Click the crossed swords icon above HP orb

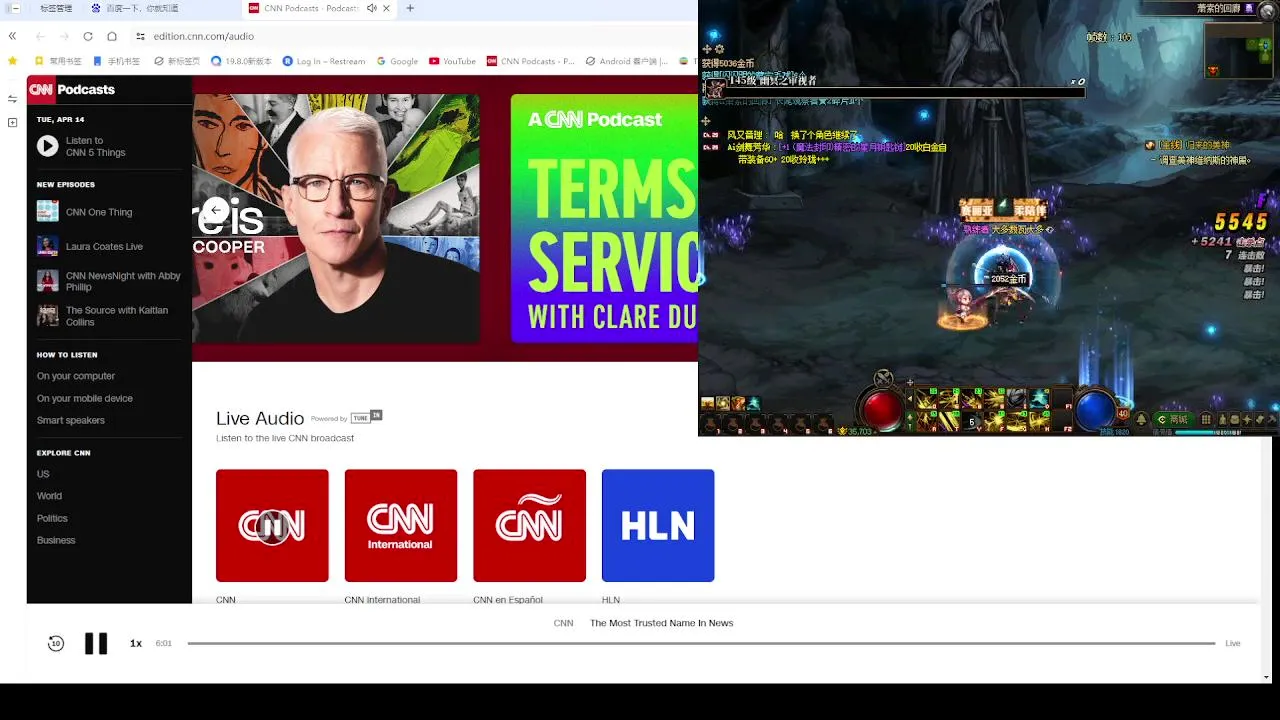[883, 378]
